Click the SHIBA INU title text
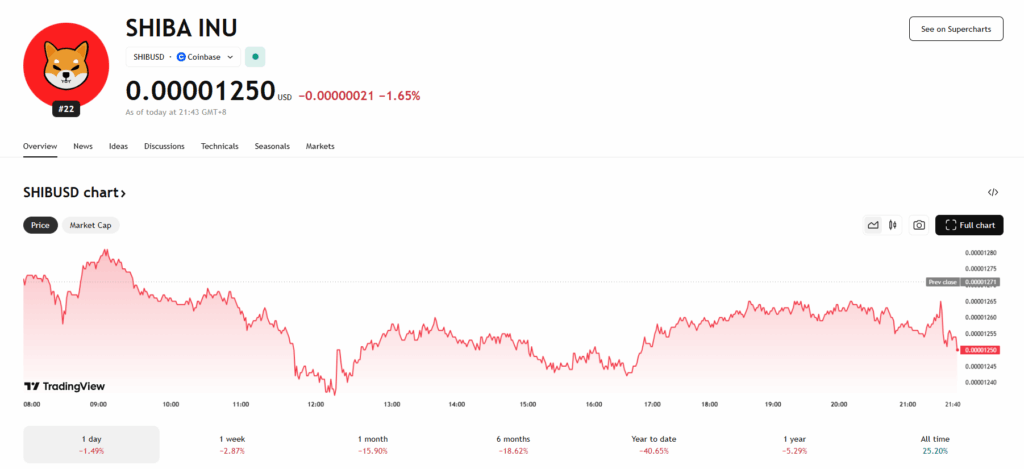 [181, 27]
